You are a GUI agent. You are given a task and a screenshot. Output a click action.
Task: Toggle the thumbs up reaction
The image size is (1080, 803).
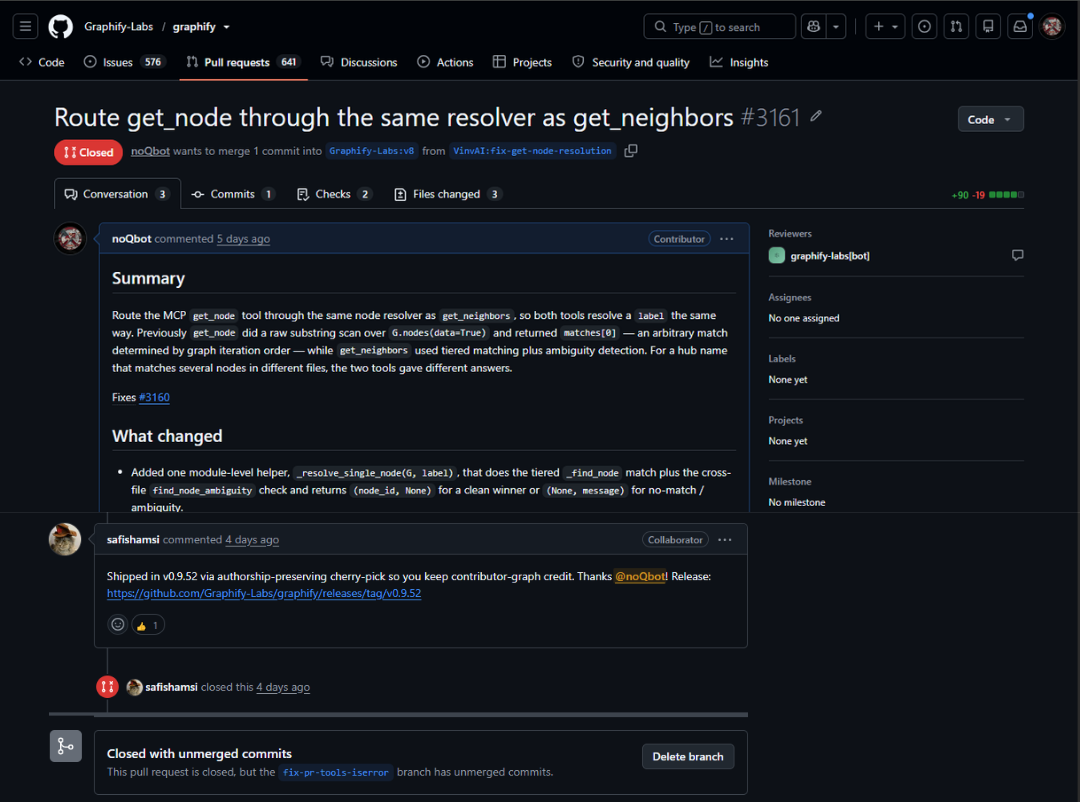point(147,625)
